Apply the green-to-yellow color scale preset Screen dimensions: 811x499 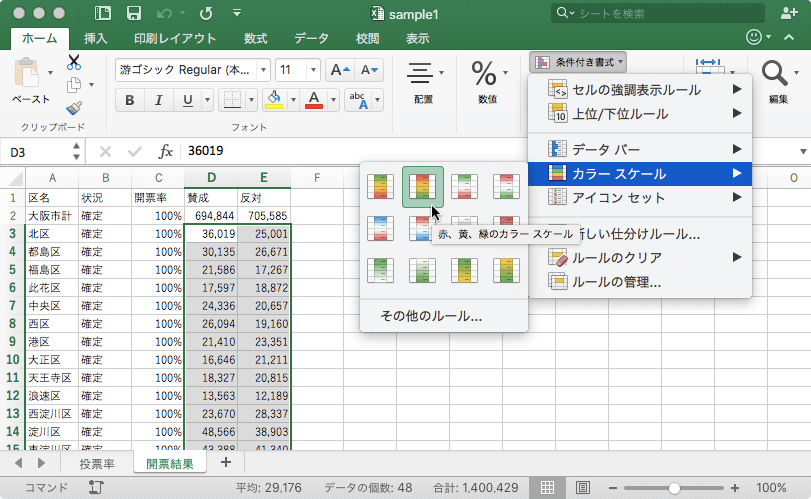(x=464, y=270)
